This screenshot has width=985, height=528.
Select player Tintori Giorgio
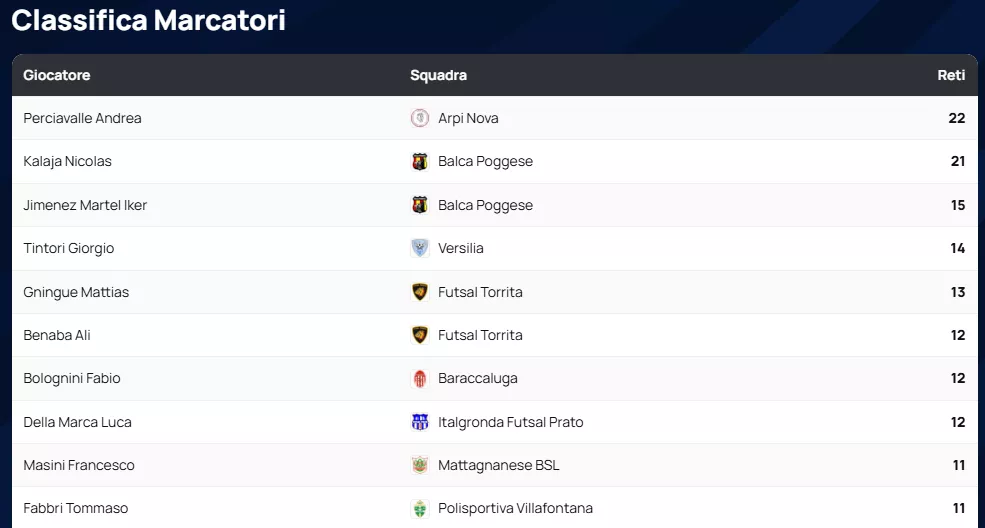click(69, 248)
